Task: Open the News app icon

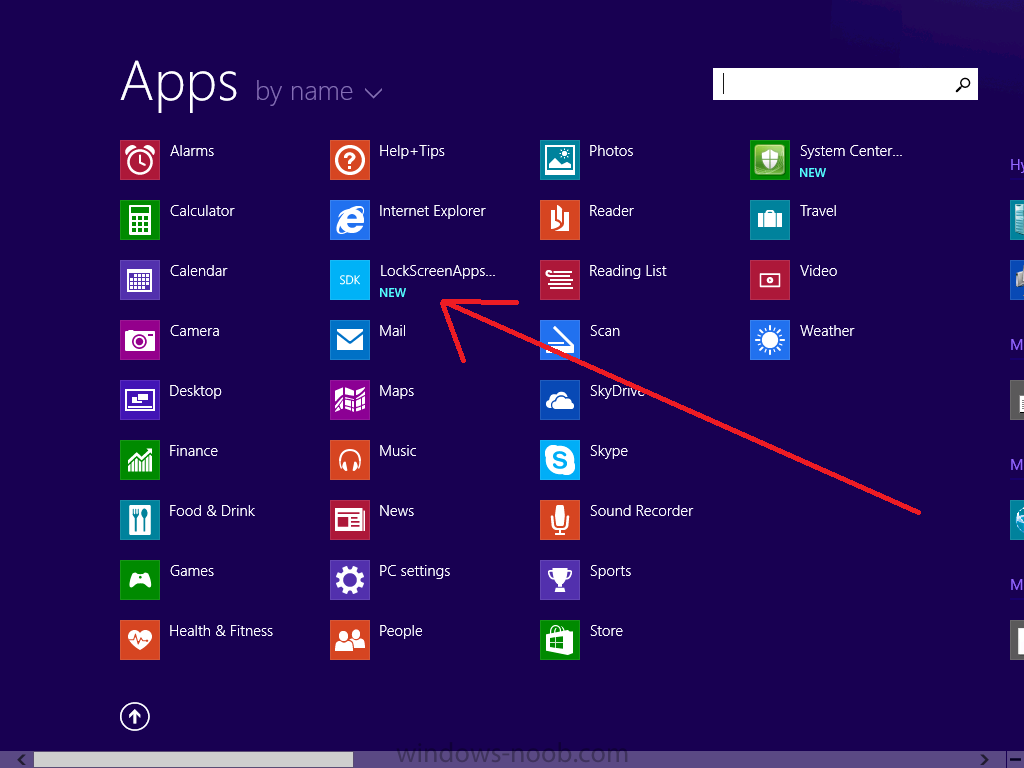Action: point(350,520)
